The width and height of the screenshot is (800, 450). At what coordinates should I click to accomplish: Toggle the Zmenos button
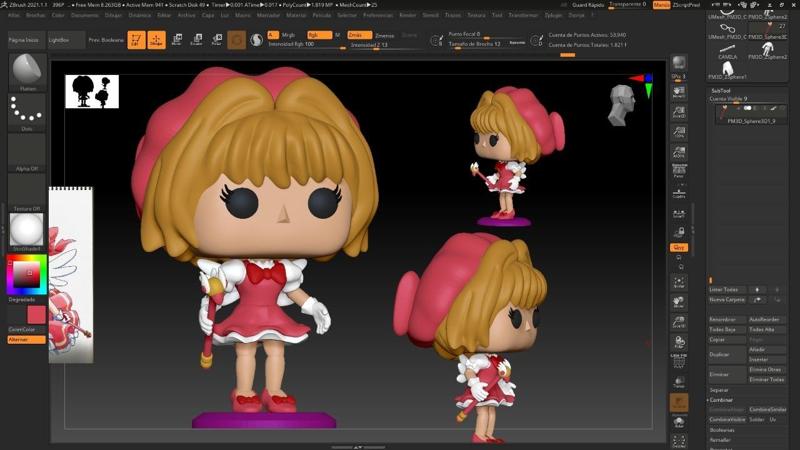[x=385, y=36]
